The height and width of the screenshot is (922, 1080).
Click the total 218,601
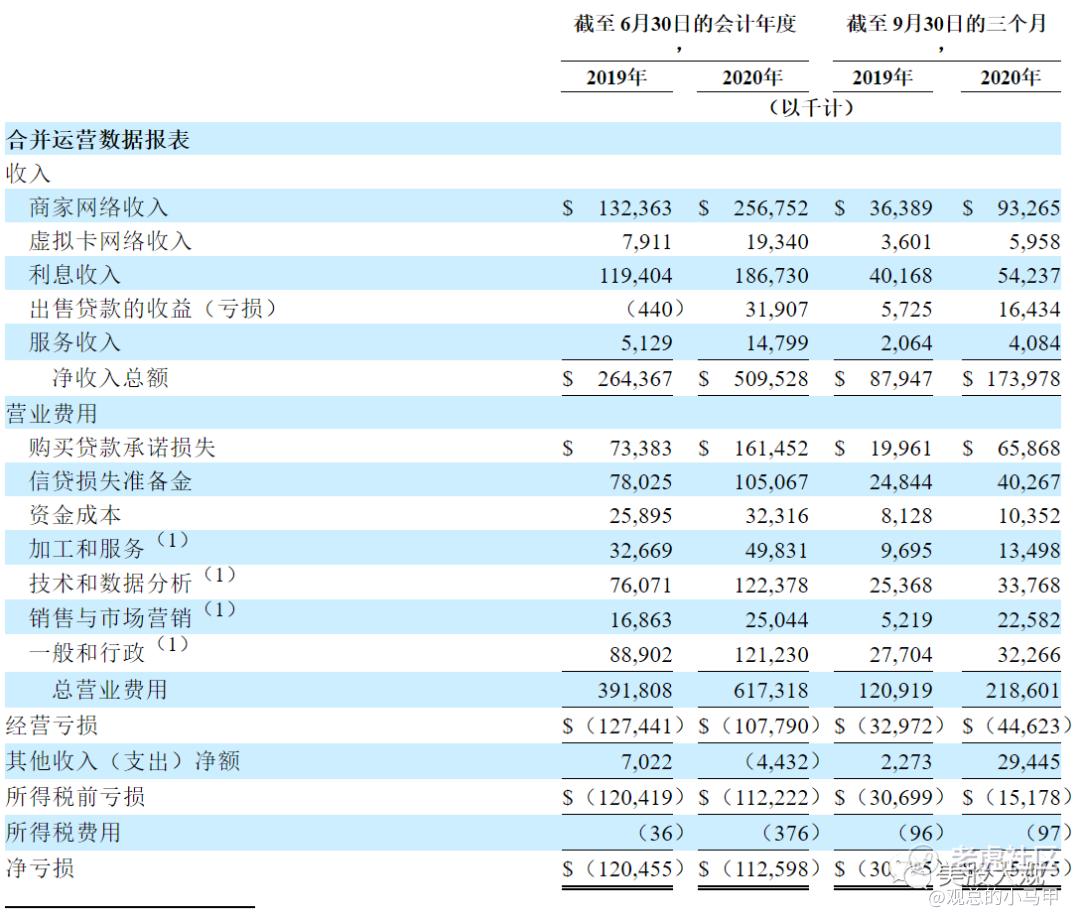point(1023,691)
